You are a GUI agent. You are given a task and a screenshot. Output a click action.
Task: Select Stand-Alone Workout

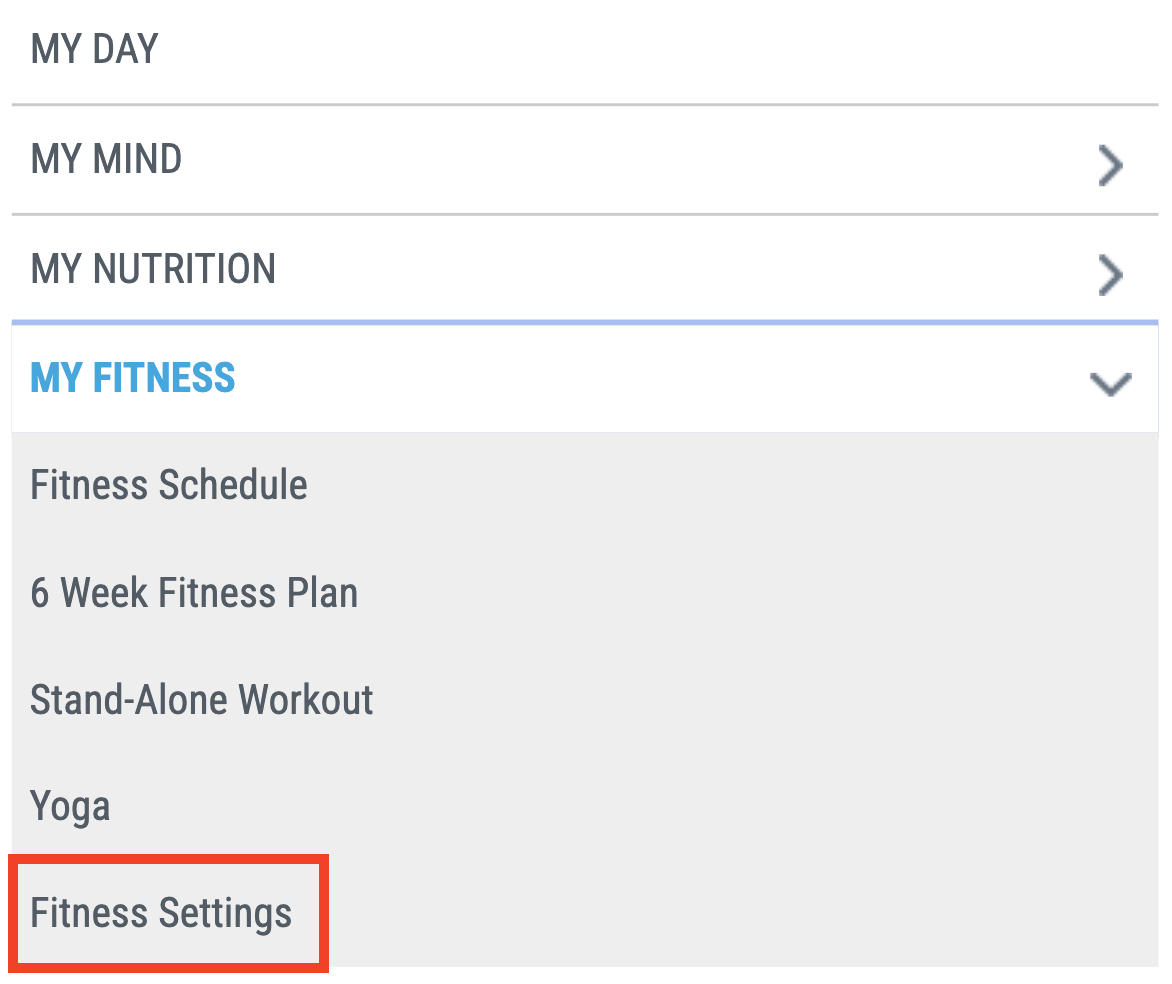tap(202, 700)
